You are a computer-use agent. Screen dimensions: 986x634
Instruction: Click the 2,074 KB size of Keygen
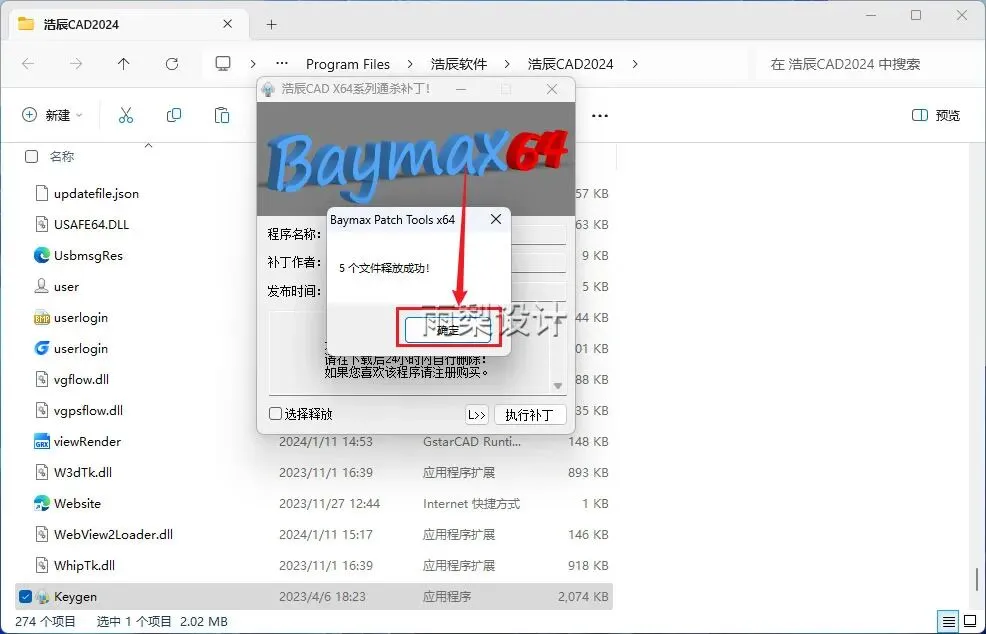(583, 596)
